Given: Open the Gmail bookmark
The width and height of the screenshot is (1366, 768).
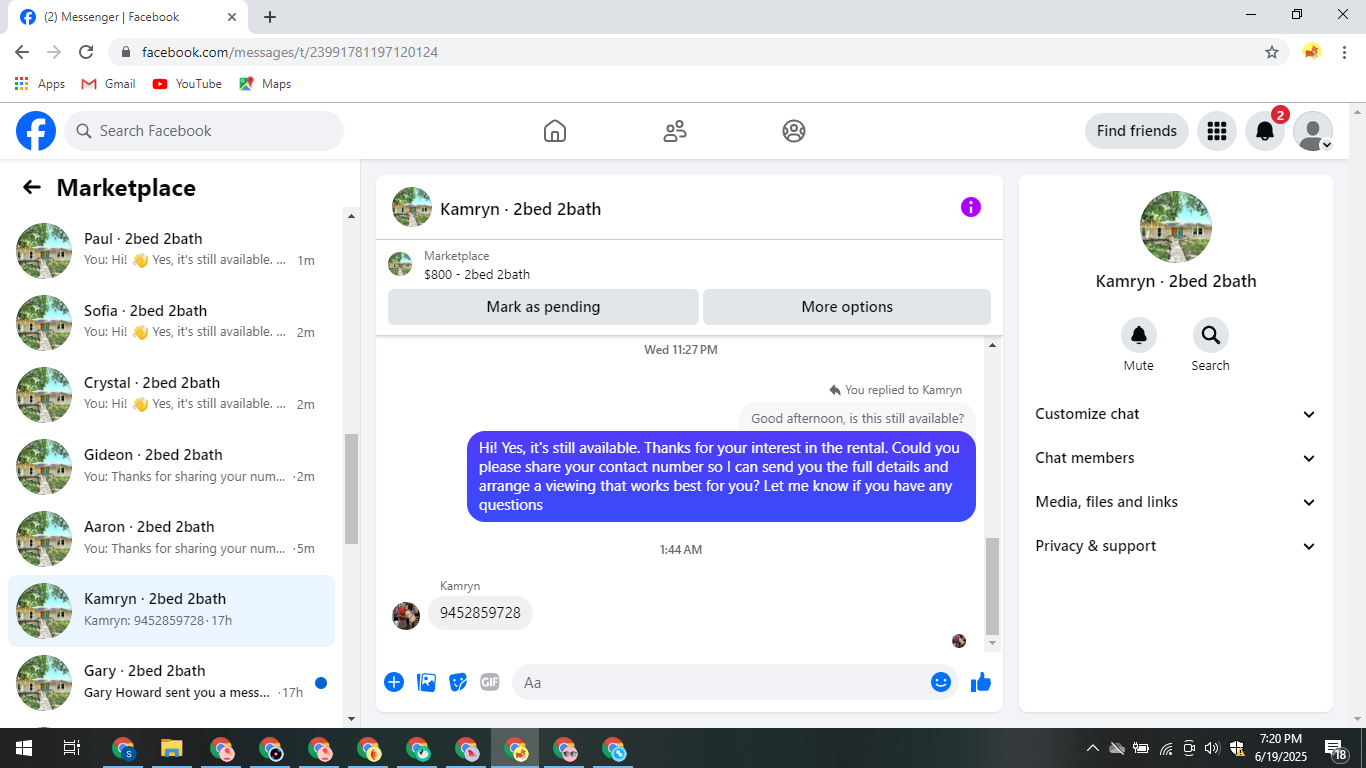Looking at the screenshot, I should point(108,84).
